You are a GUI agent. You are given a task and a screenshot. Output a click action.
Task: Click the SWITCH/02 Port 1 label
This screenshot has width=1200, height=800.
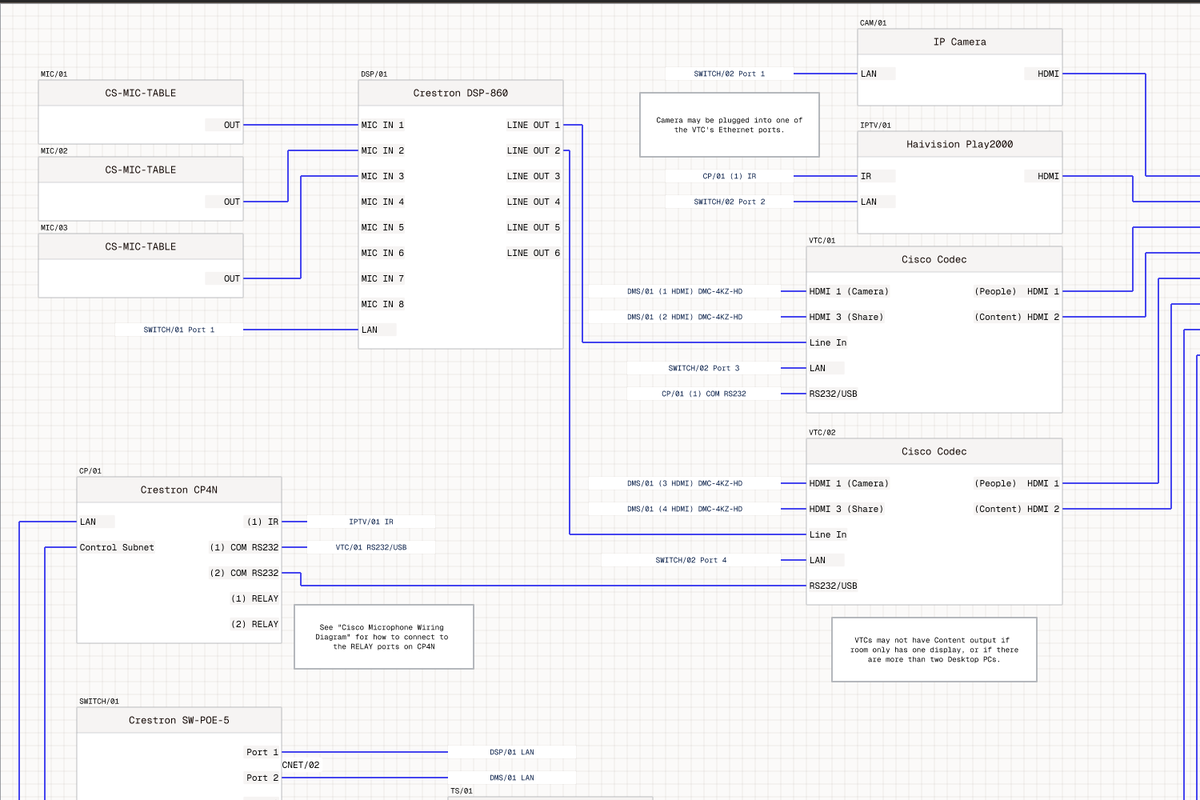pyautogui.click(x=730, y=74)
